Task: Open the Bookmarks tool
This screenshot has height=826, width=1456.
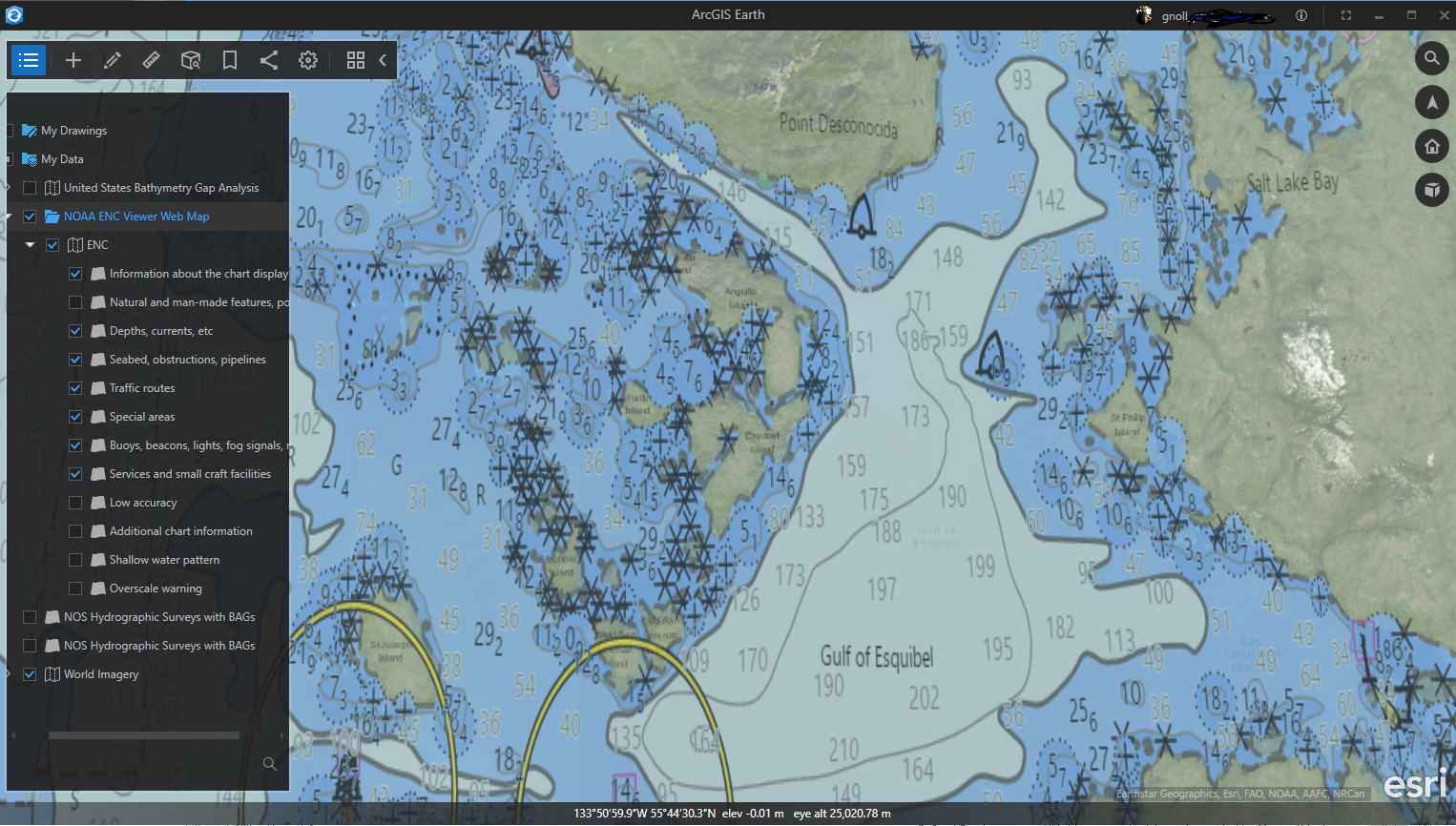Action: coord(230,60)
